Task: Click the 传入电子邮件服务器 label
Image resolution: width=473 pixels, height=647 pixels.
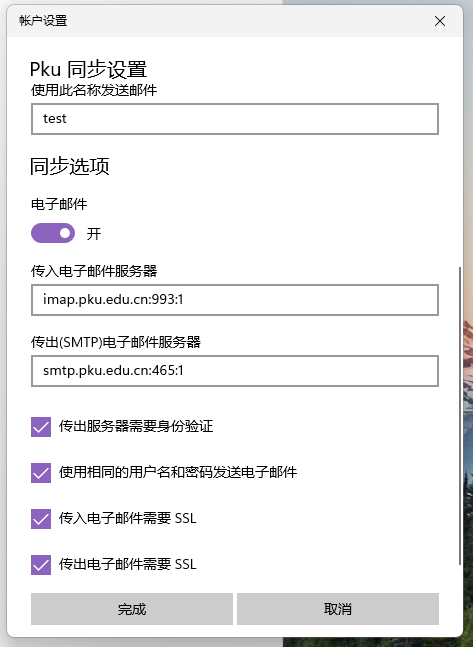Action: [94, 271]
